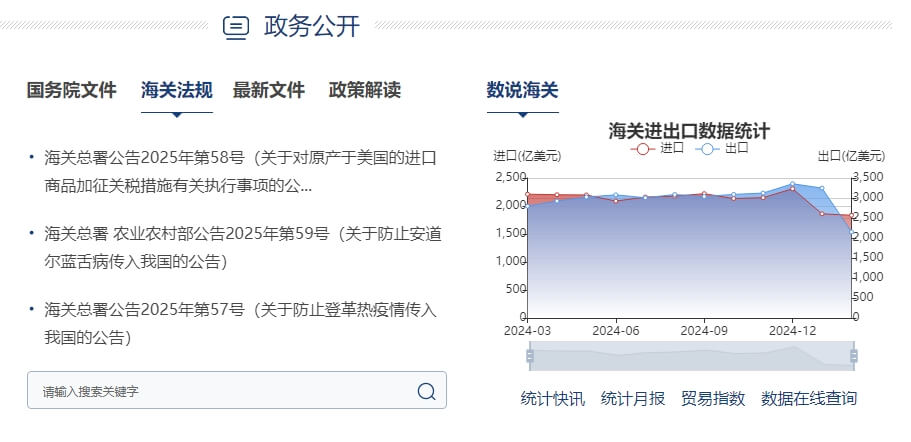
Task: Open 海关总署公告2025年第58号 announcement
Action: [240, 171]
